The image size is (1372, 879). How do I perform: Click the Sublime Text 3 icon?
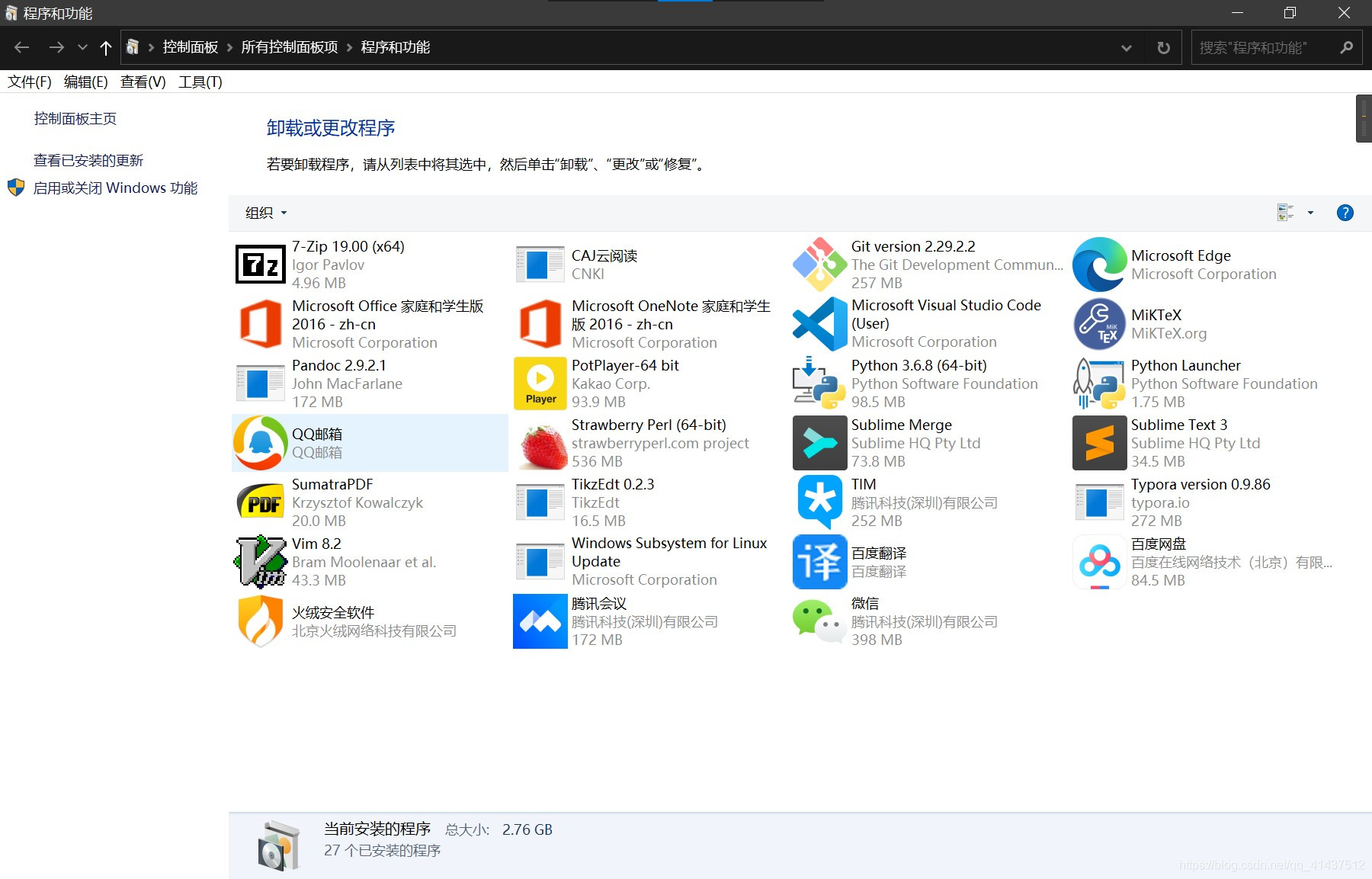[1099, 443]
